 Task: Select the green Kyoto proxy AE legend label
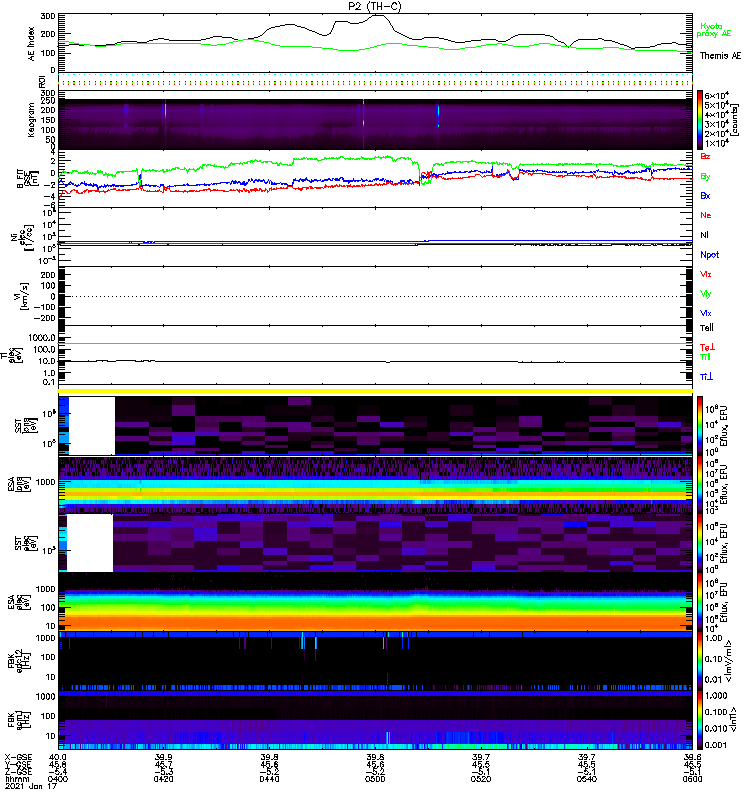pyautogui.click(x=713, y=30)
